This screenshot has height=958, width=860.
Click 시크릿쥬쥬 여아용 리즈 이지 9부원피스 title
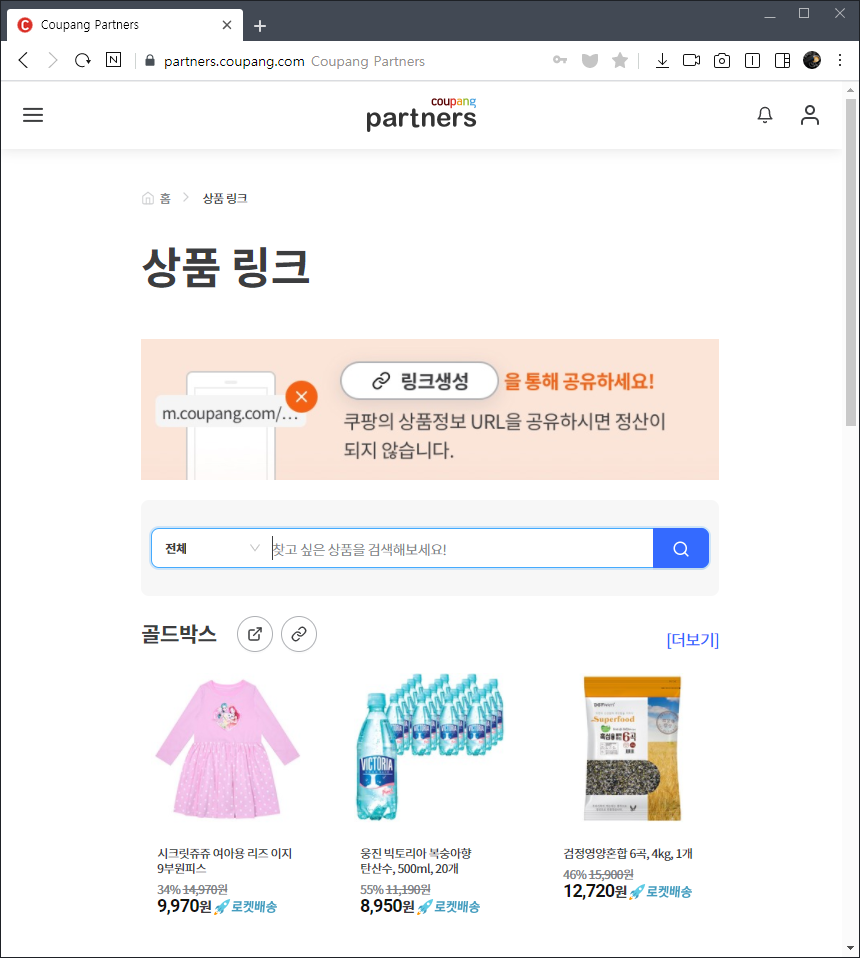click(x=225, y=860)
